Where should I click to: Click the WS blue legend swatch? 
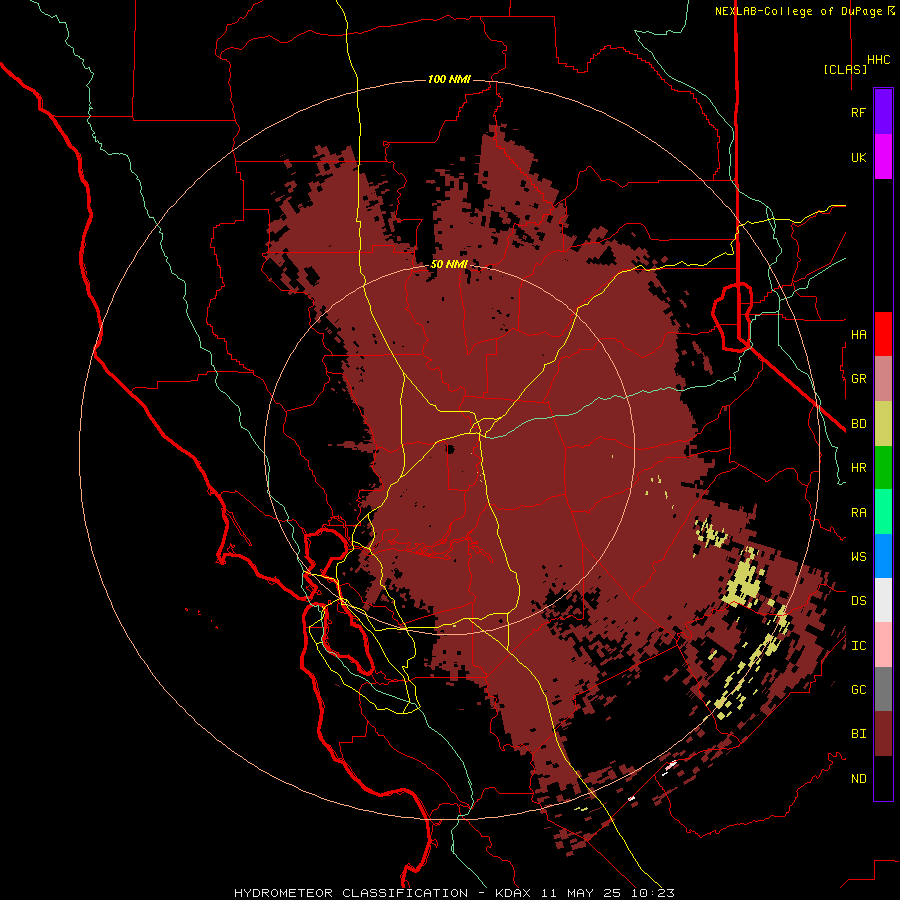point(883,556)
